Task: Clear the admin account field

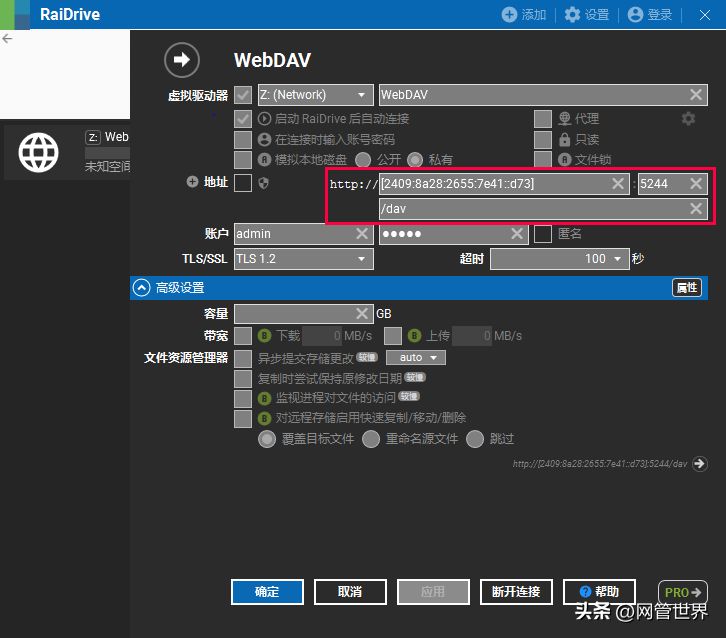Action: [x=362, y=234]
